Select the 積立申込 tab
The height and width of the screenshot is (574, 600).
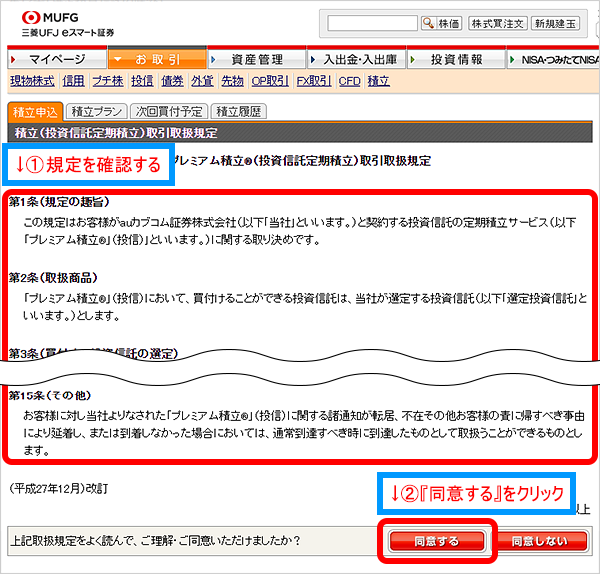coord(35,112)
